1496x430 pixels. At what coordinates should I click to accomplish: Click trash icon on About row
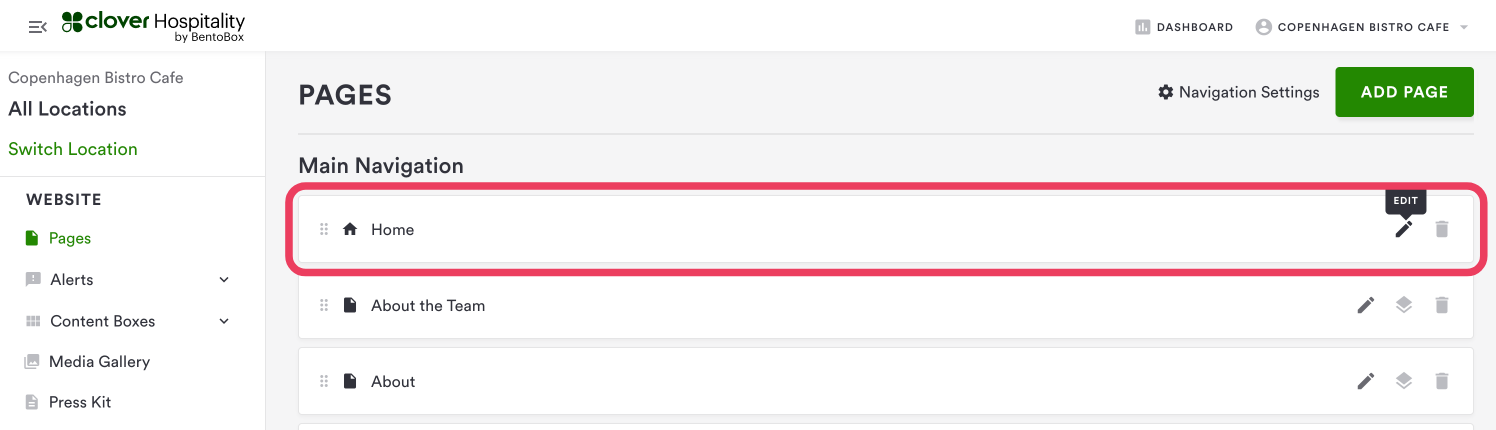[1441, 381]
